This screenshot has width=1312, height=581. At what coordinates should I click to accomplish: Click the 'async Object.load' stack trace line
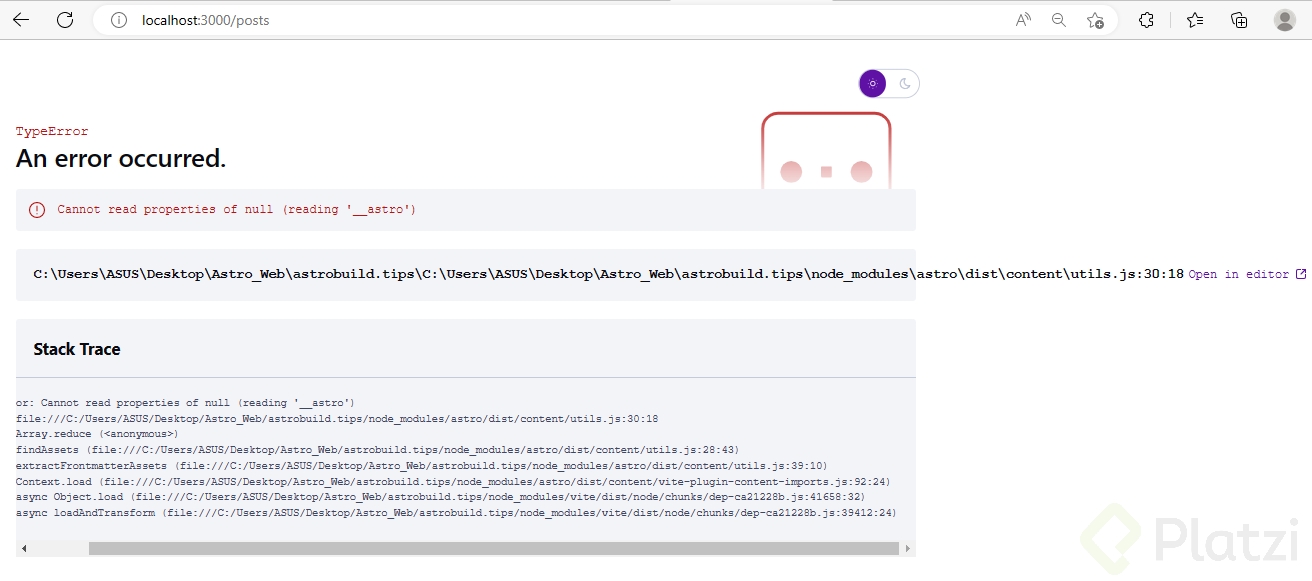pyautogui.click(x=441, y=497)
